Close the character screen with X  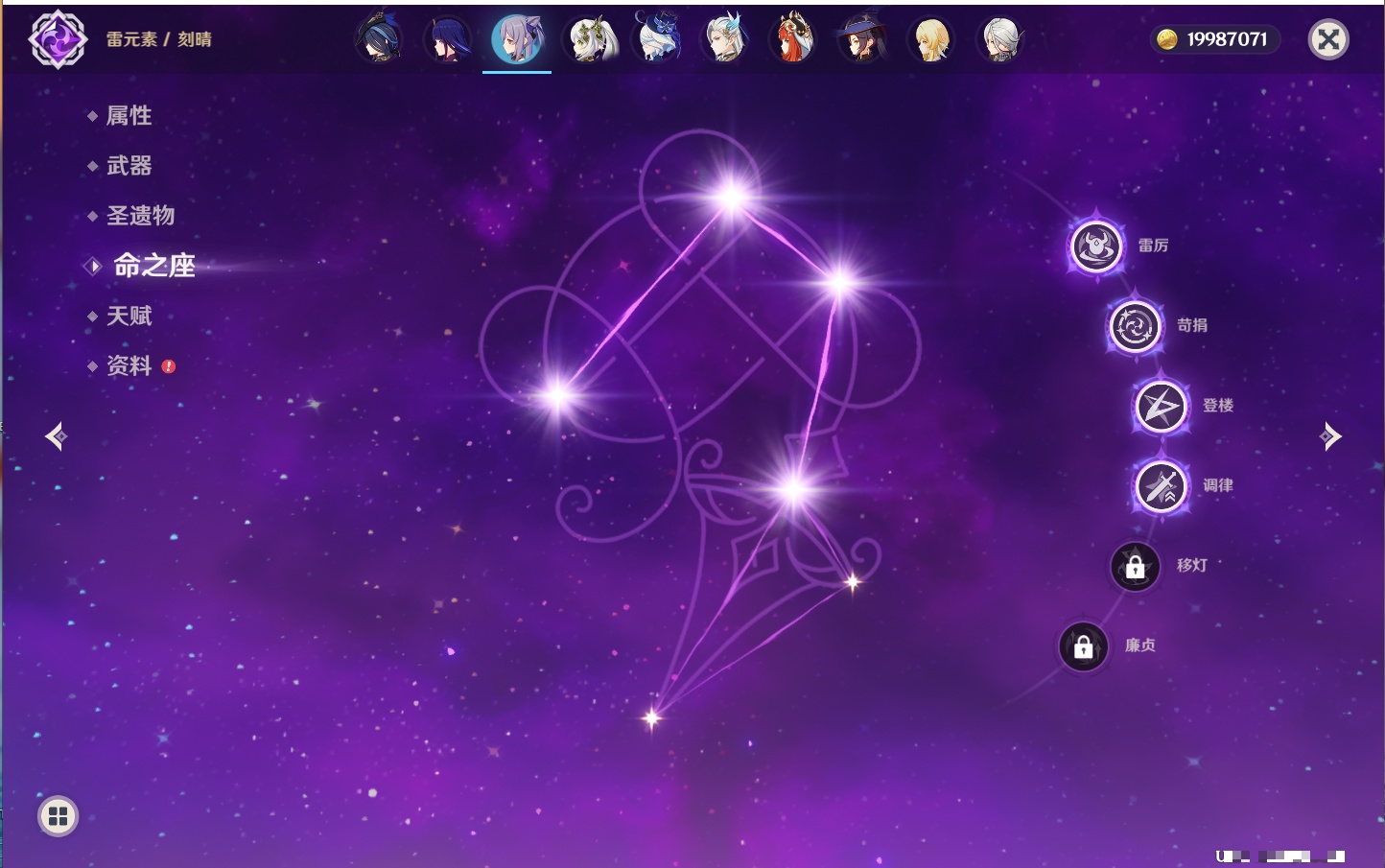[x=1328, y=39]
